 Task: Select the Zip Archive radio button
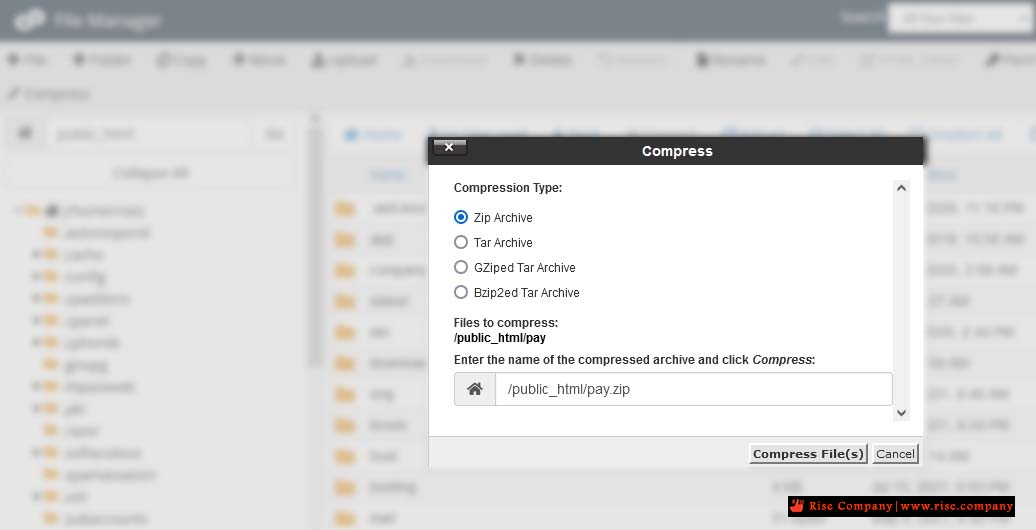tap(461, 217)
